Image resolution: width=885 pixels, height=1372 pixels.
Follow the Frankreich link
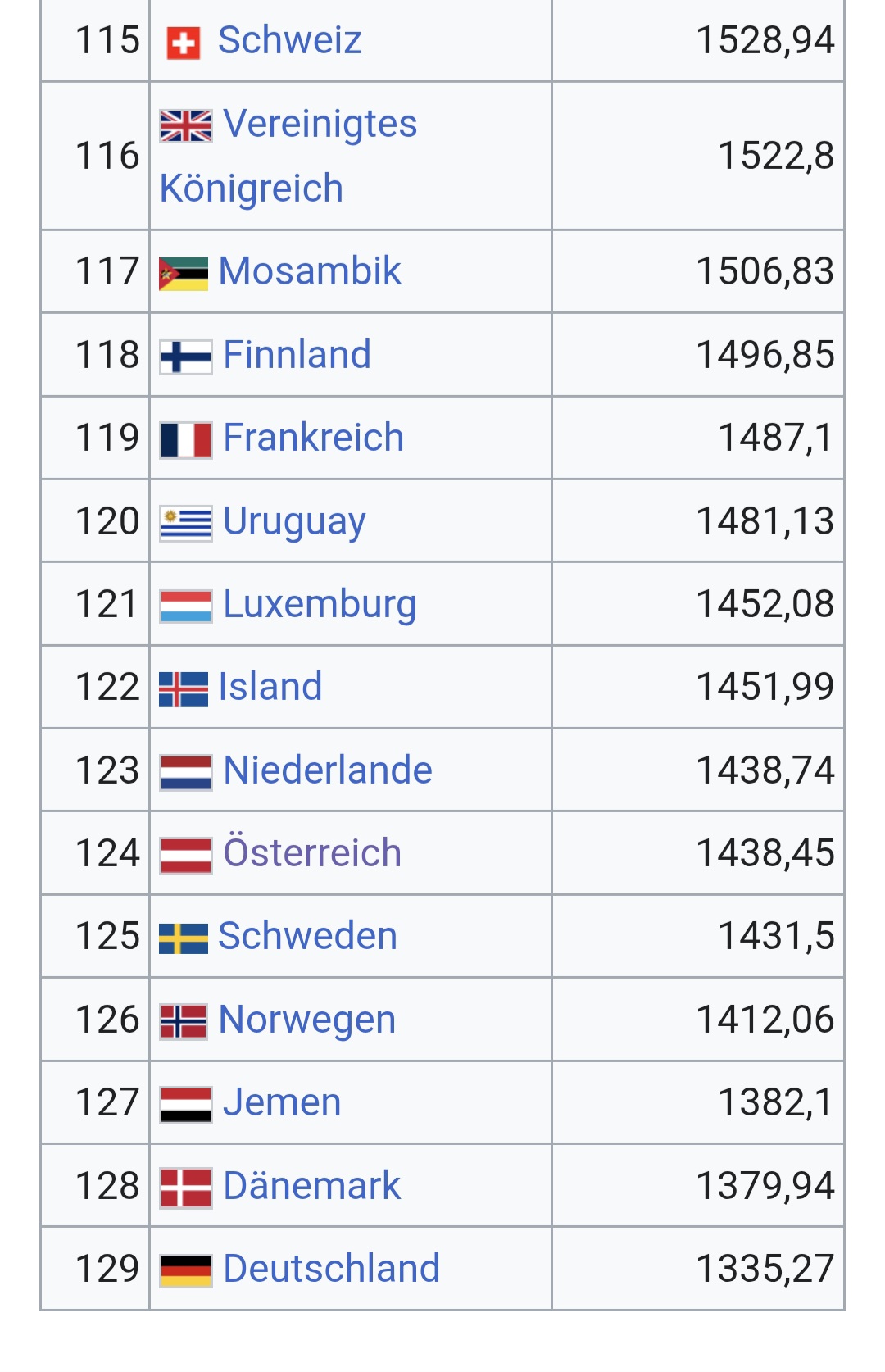click(313, 438)
